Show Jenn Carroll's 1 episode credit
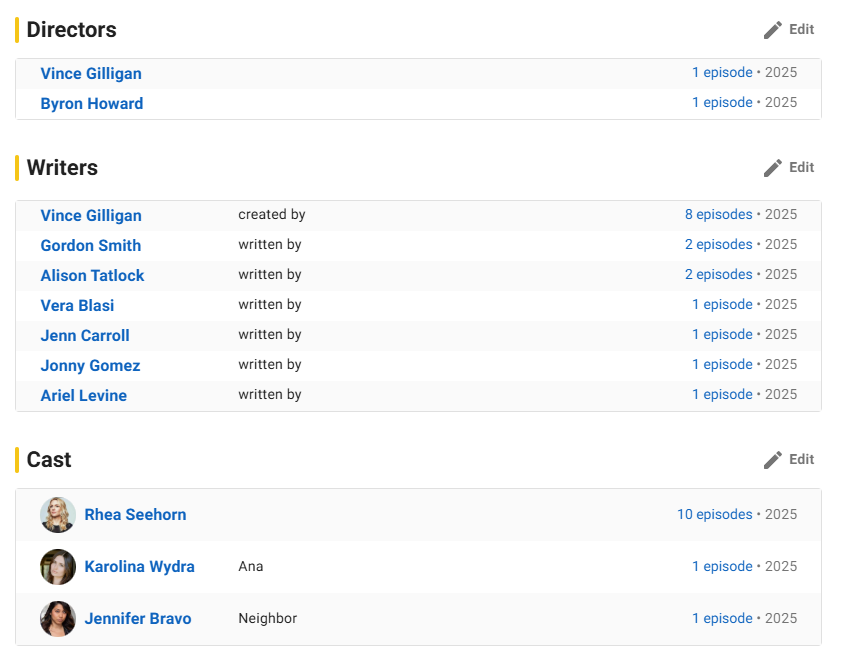The width and height of the screenshot is (855, 660). (x=722, y=334)
